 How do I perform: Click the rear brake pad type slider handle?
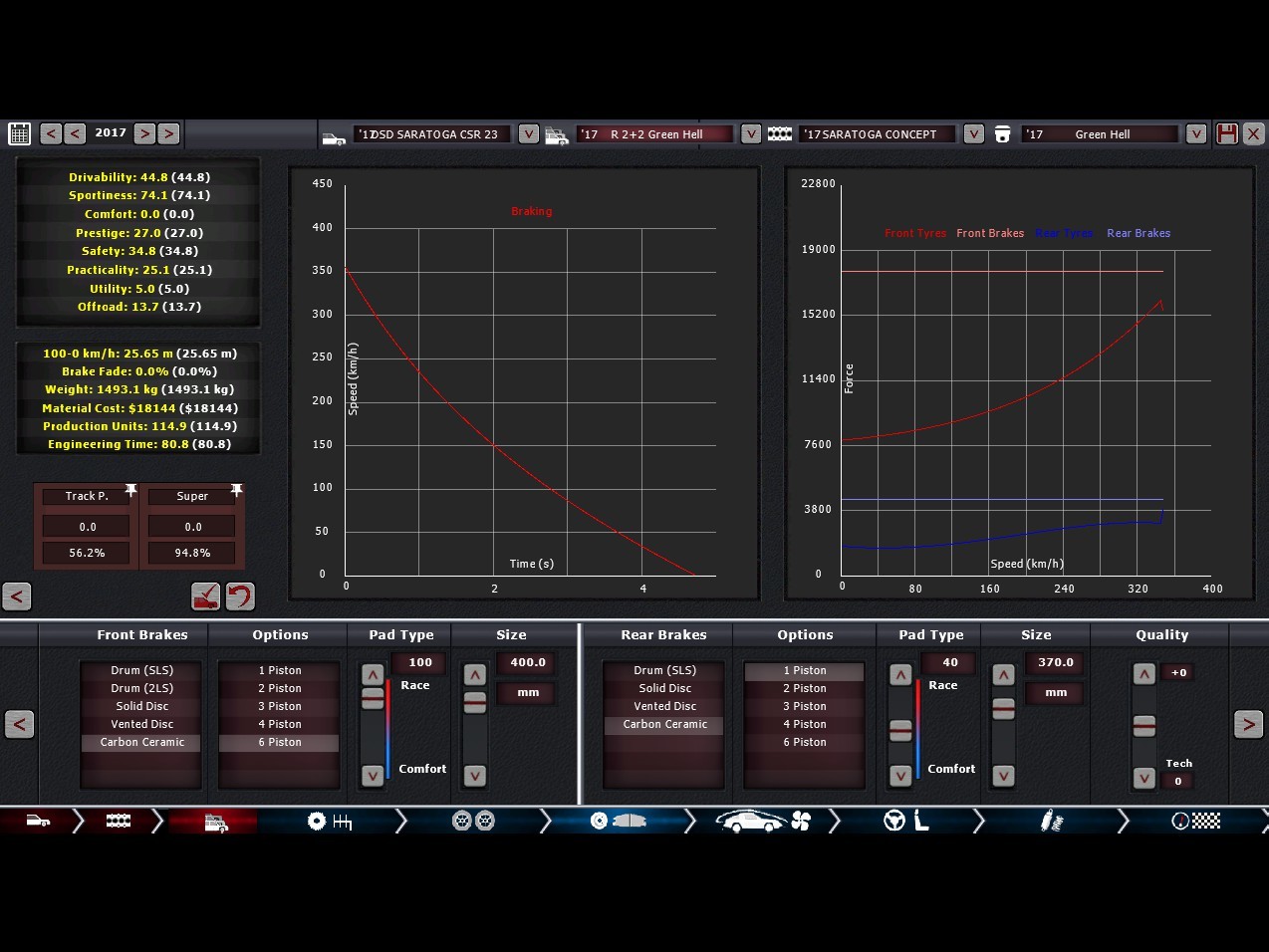900,731
